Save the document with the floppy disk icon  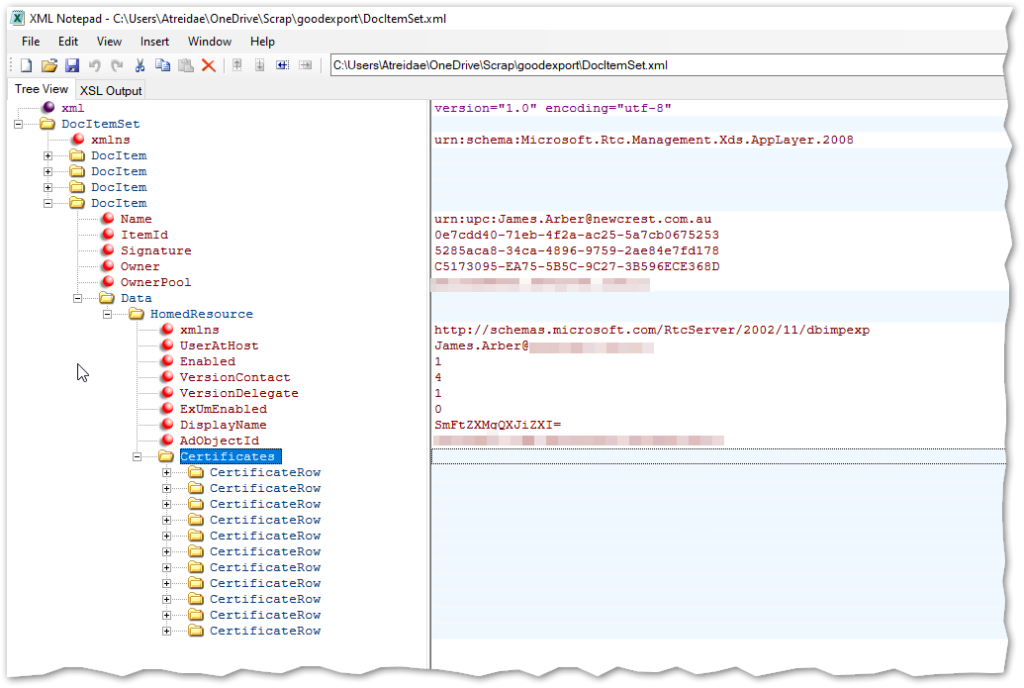(72, 65)
